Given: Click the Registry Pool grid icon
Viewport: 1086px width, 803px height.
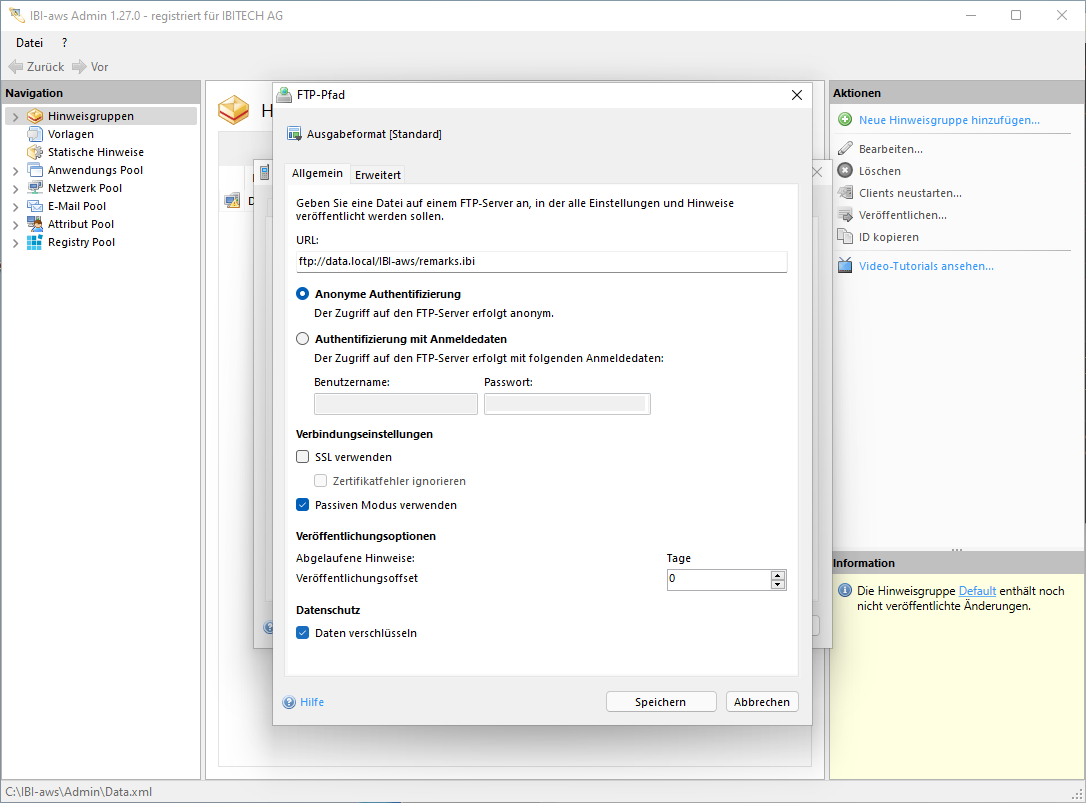Looking at the screenshot, I should pos(35,242).
